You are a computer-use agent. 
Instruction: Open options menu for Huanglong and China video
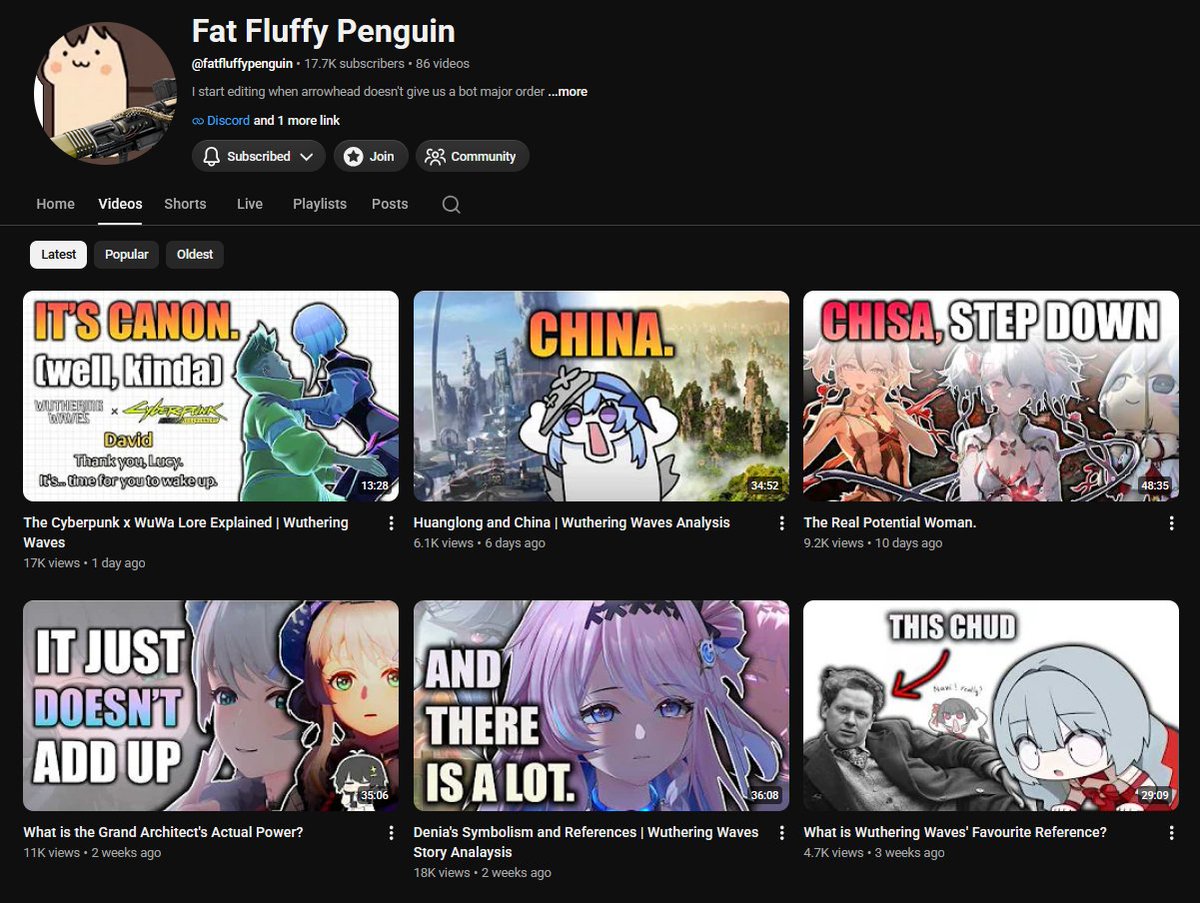point(782,523)
